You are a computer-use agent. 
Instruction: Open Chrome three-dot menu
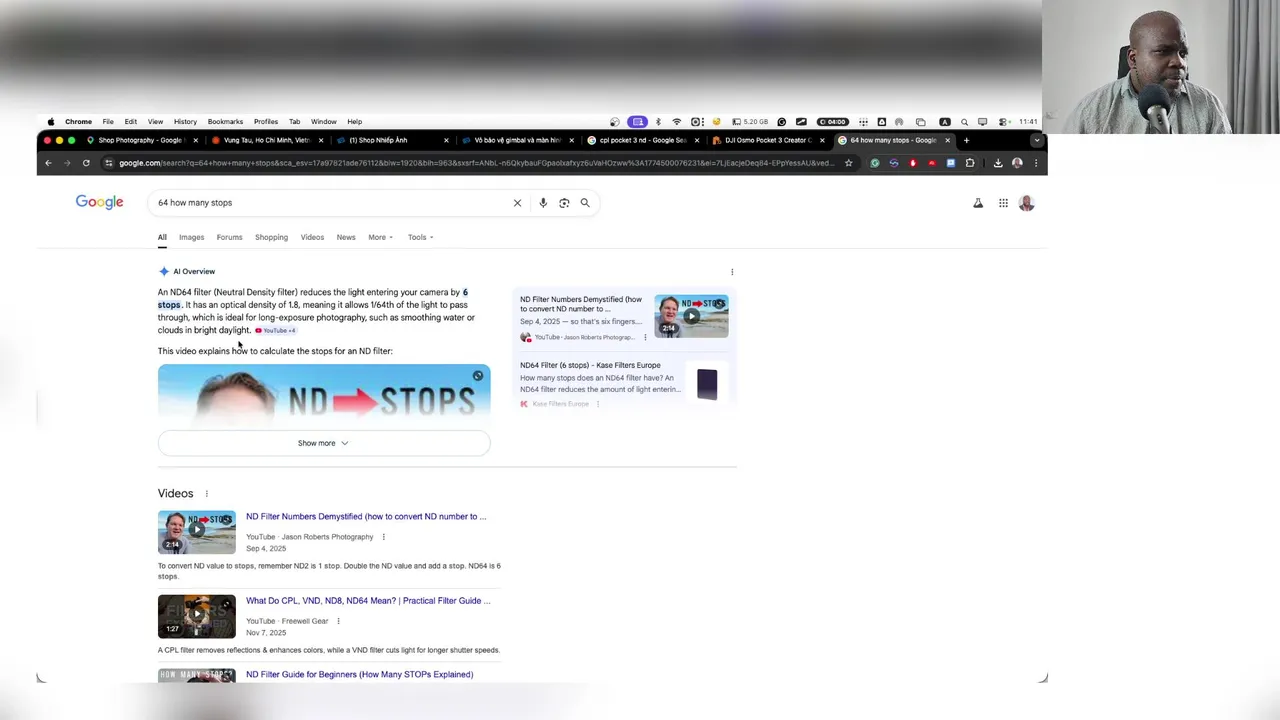(1036, 163)
